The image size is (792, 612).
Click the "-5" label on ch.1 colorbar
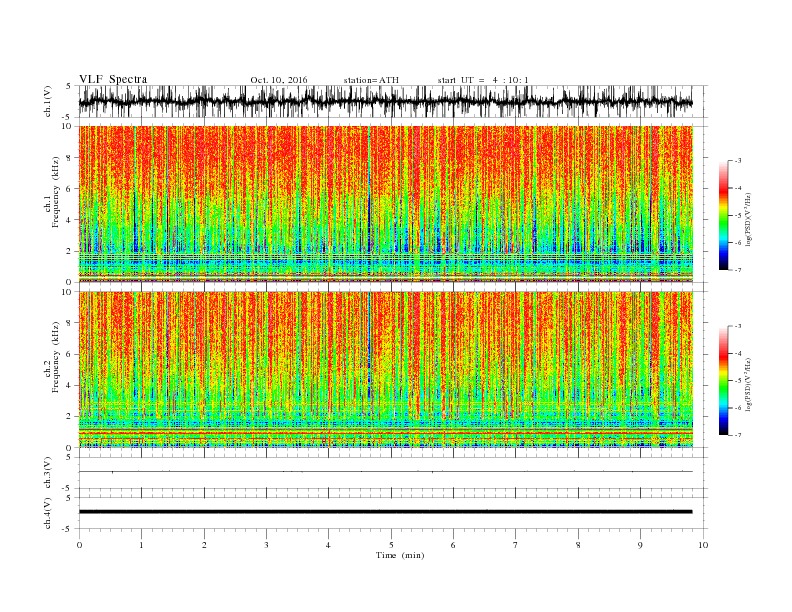(x=738, y=216)
